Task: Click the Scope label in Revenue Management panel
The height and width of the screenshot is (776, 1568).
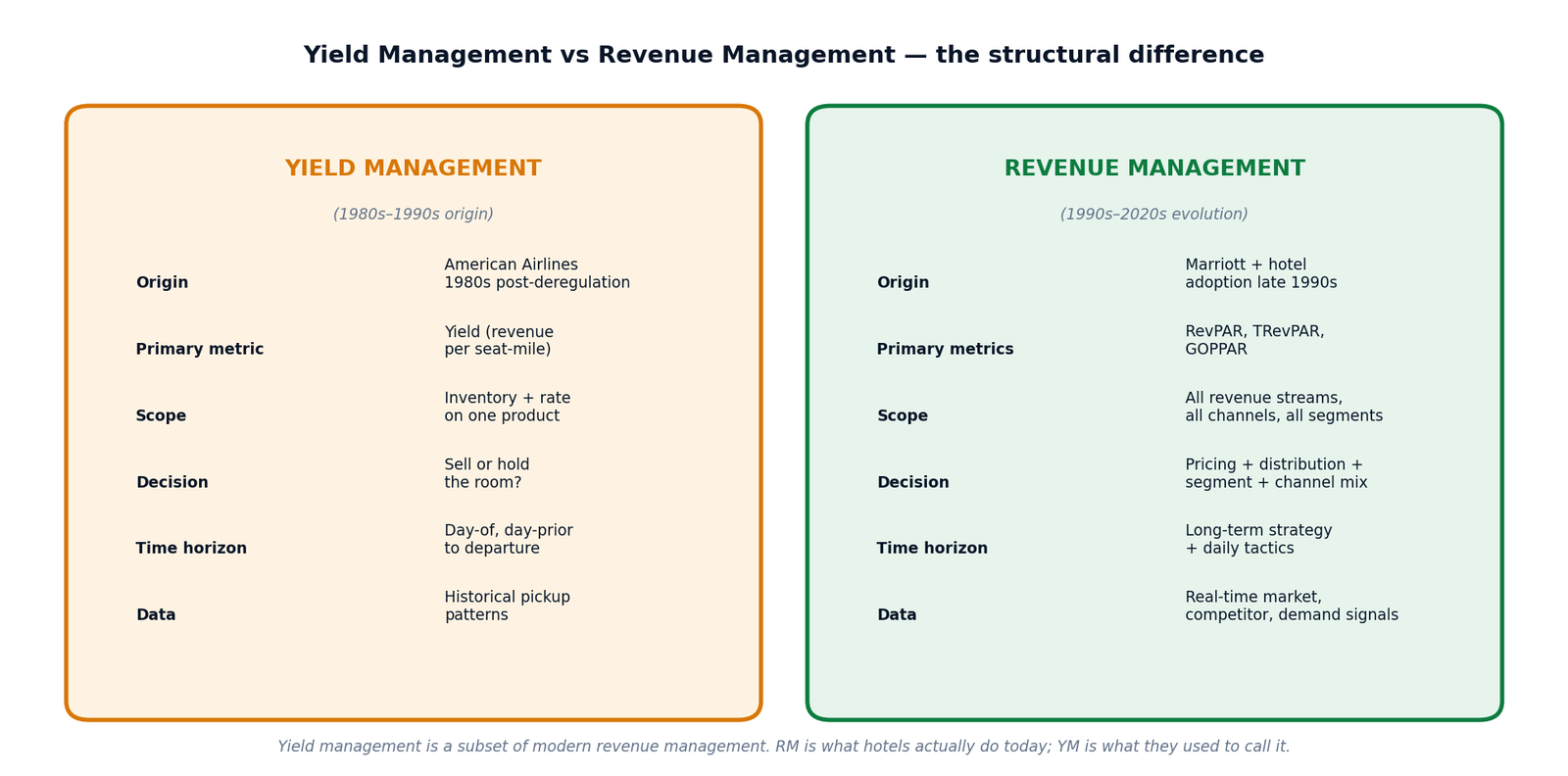Action: point(902,416)
